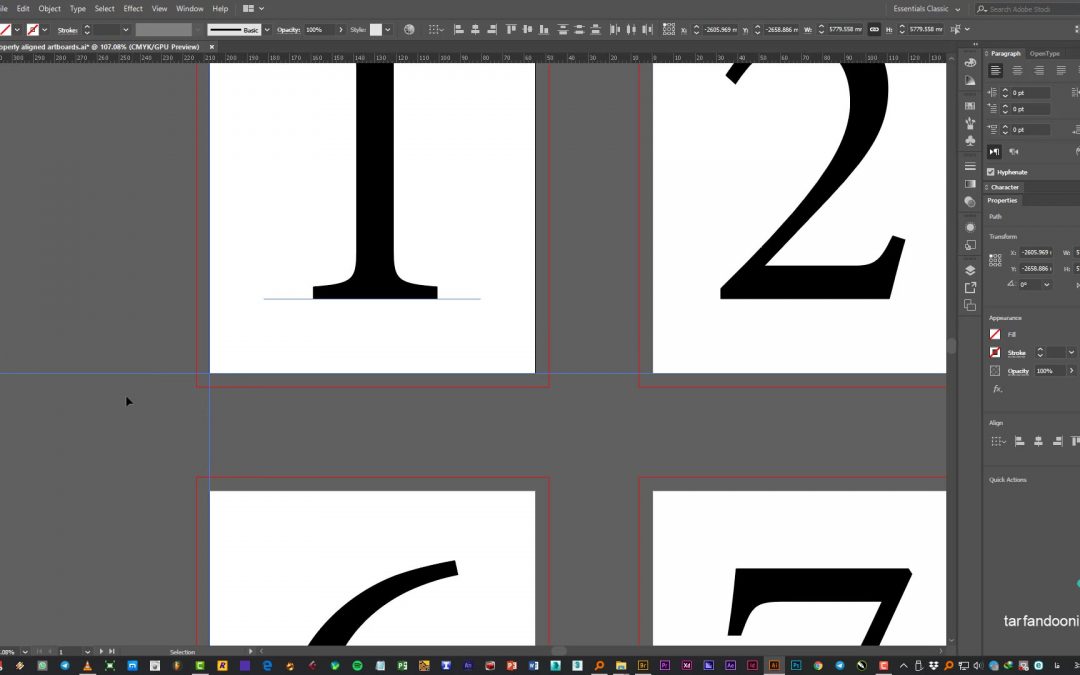Click the Fill color swatch in Appearance
The width and height of the screenshot is (1080, 675).
(995, 334)
